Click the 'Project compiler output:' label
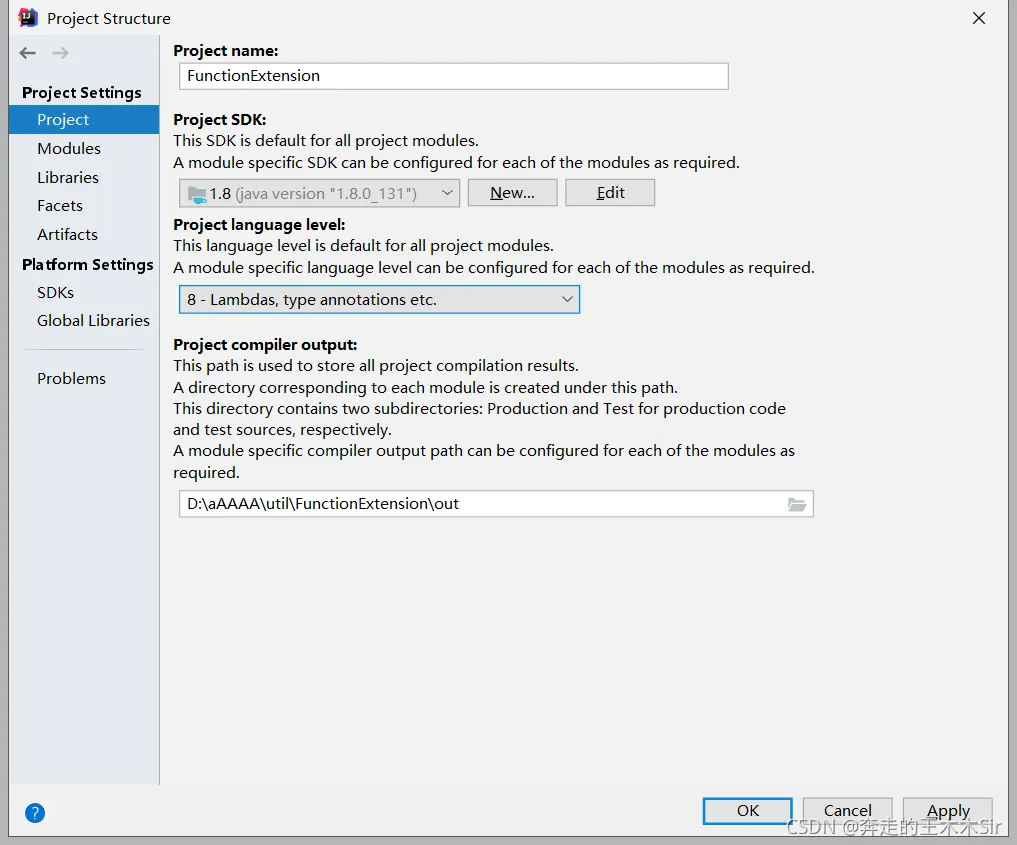This screenshot has height=845, width=1017. 265,345
